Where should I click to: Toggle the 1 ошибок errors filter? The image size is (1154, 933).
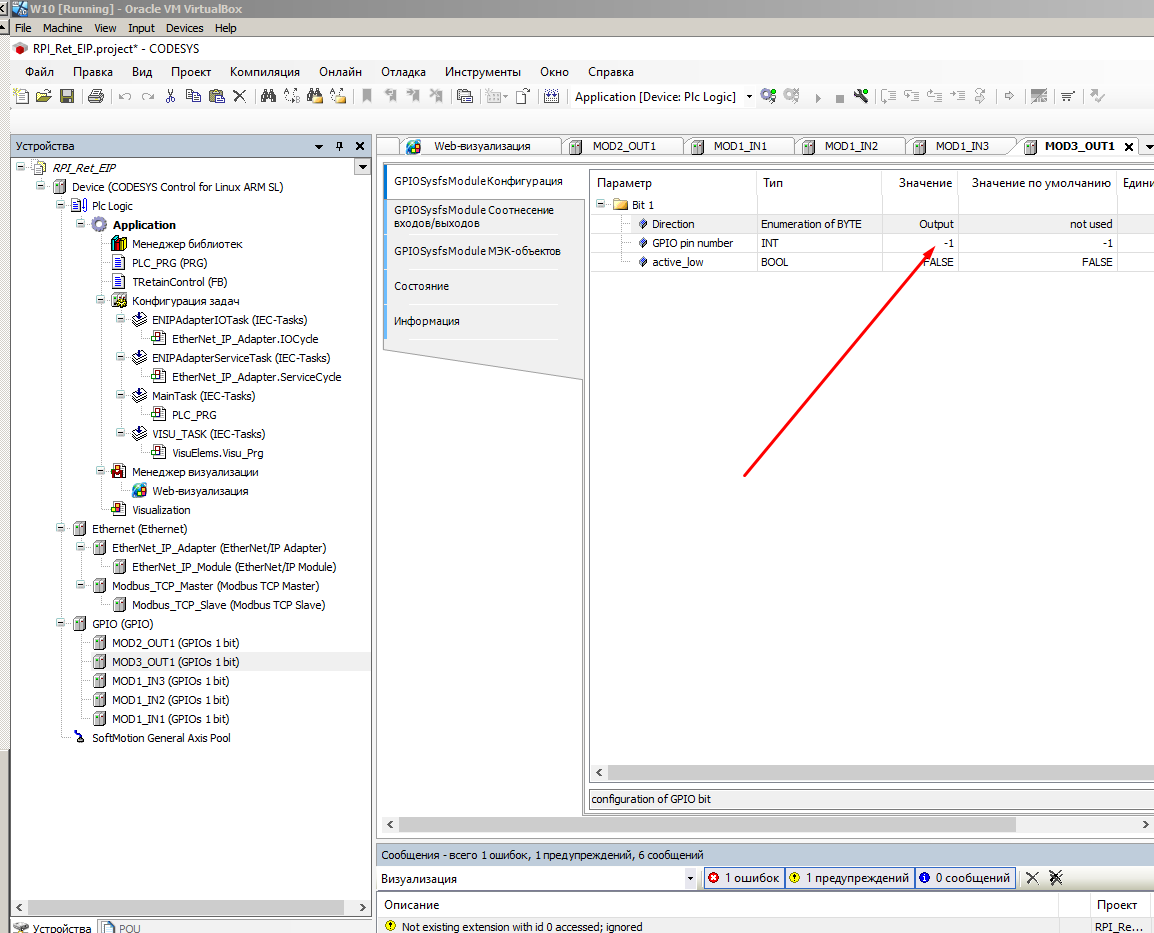tap(744, 878)
